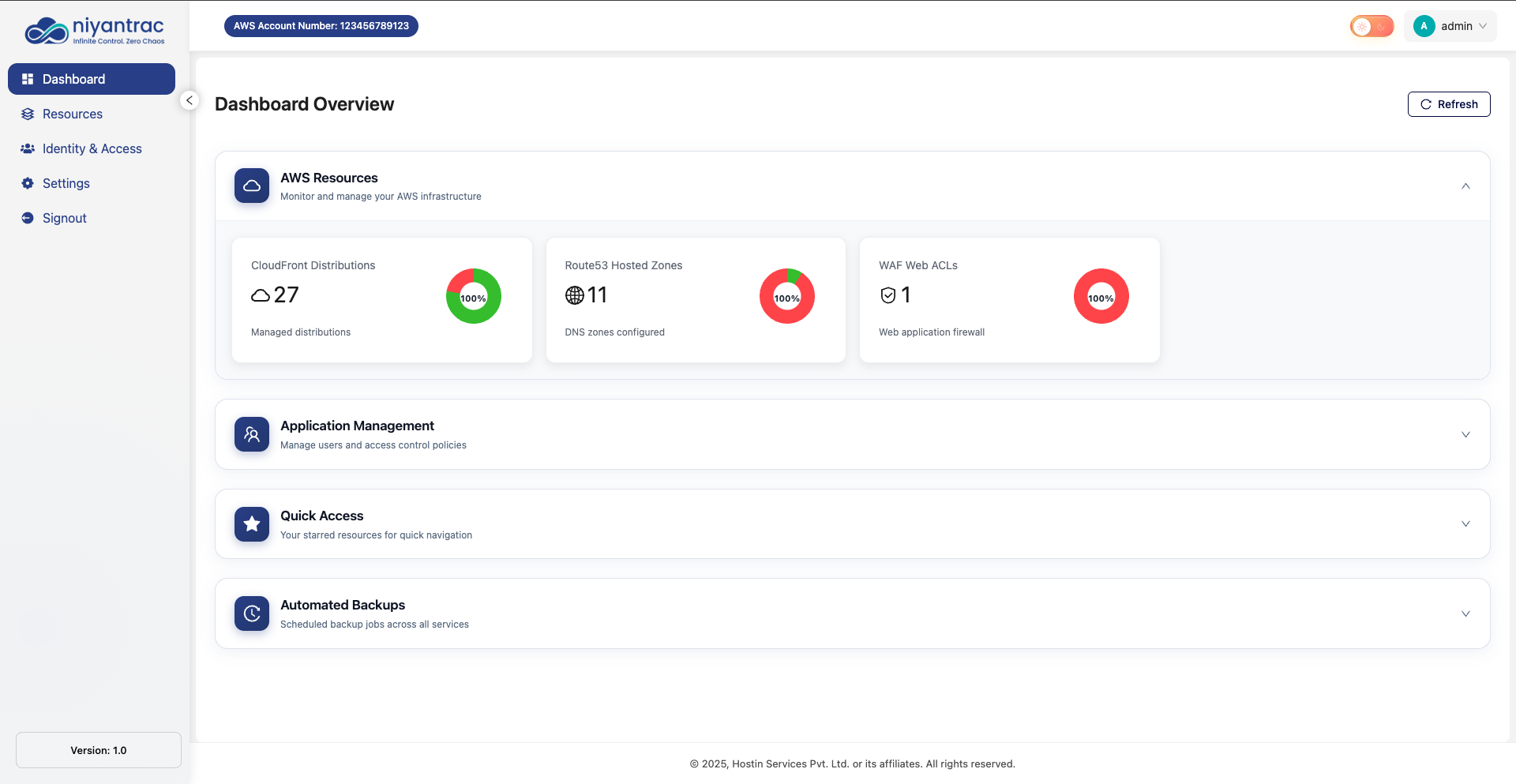This screenshot has height=784, width=1516.
Task: Collapse the AWS Resources section
Action: coord(1465,186)
